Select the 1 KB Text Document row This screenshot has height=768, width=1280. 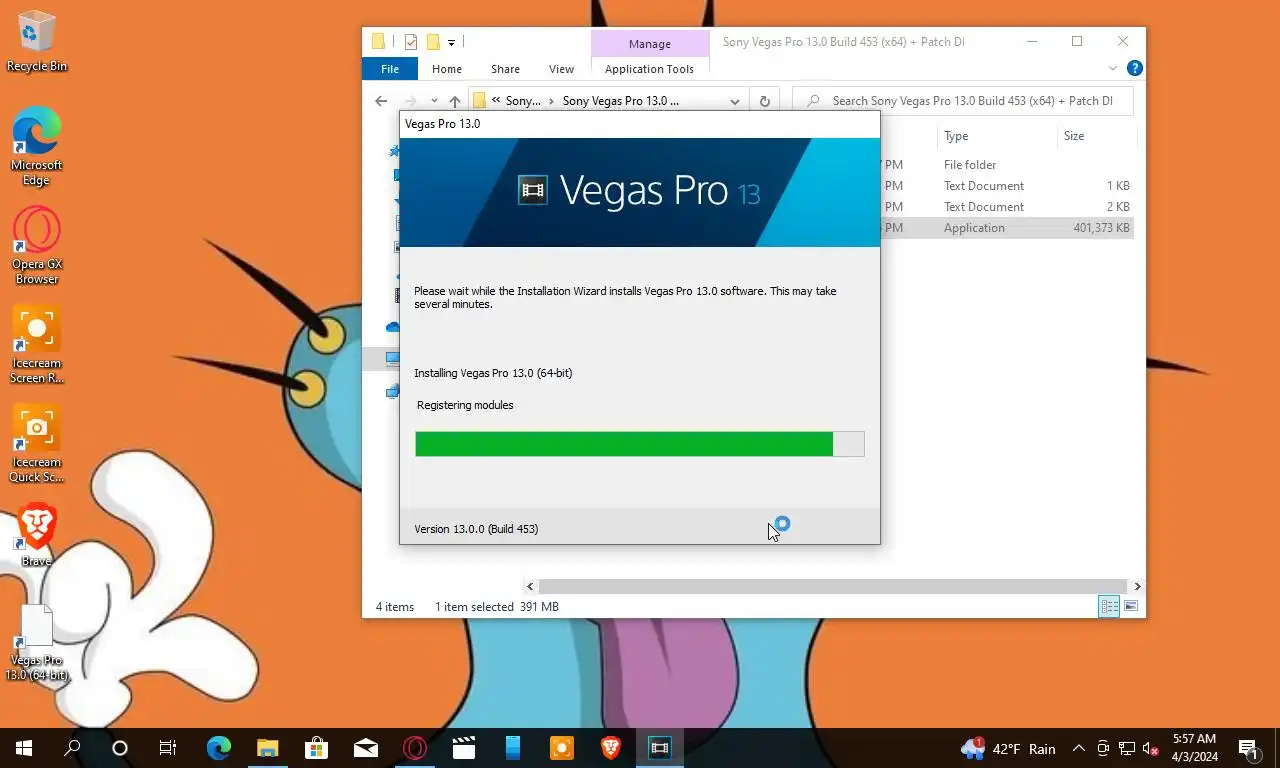1008,186
